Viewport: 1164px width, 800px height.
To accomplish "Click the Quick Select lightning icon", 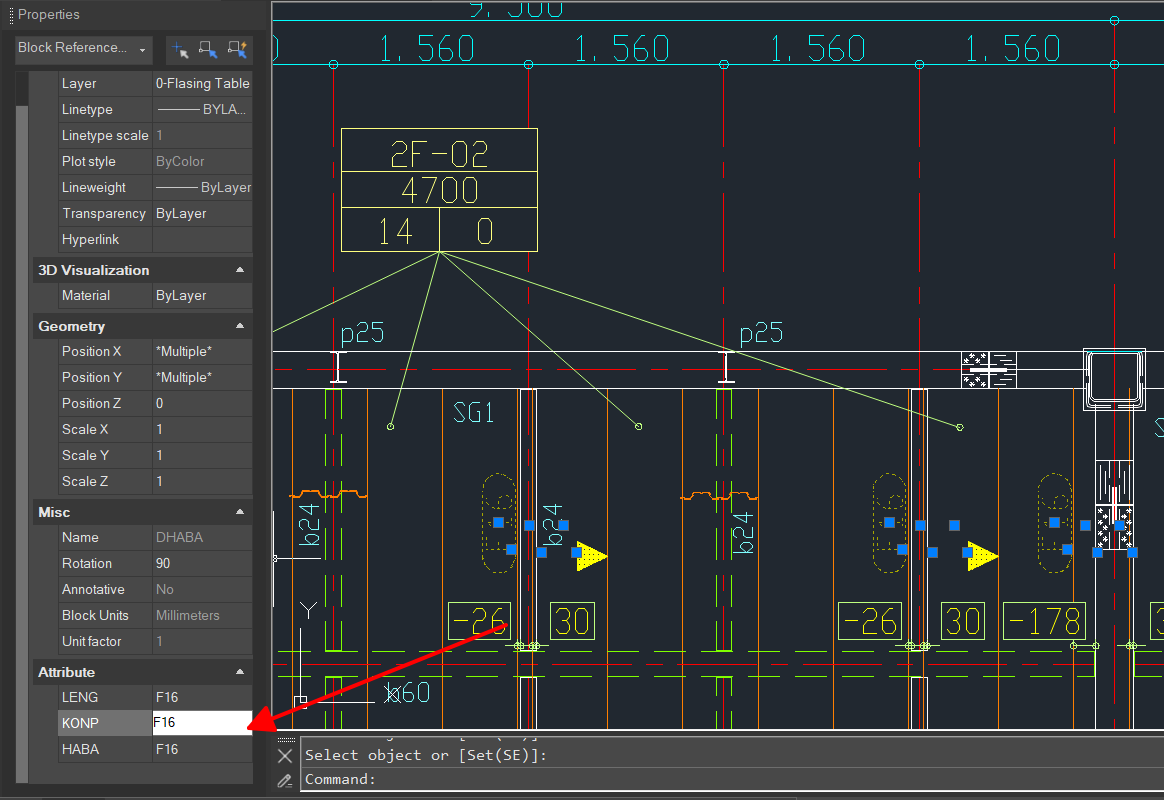I will pyautogui.click(x=237, y=48).
